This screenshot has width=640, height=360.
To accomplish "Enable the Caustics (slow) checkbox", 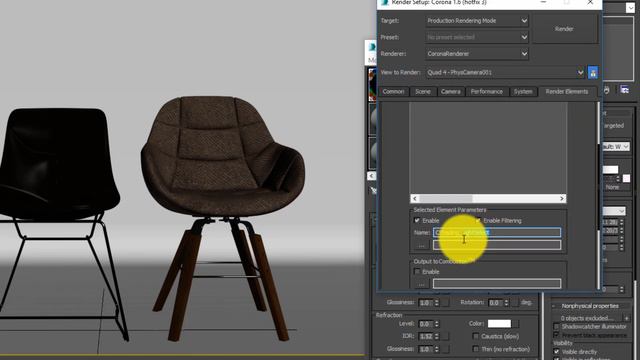I will [x=476, y=336].
